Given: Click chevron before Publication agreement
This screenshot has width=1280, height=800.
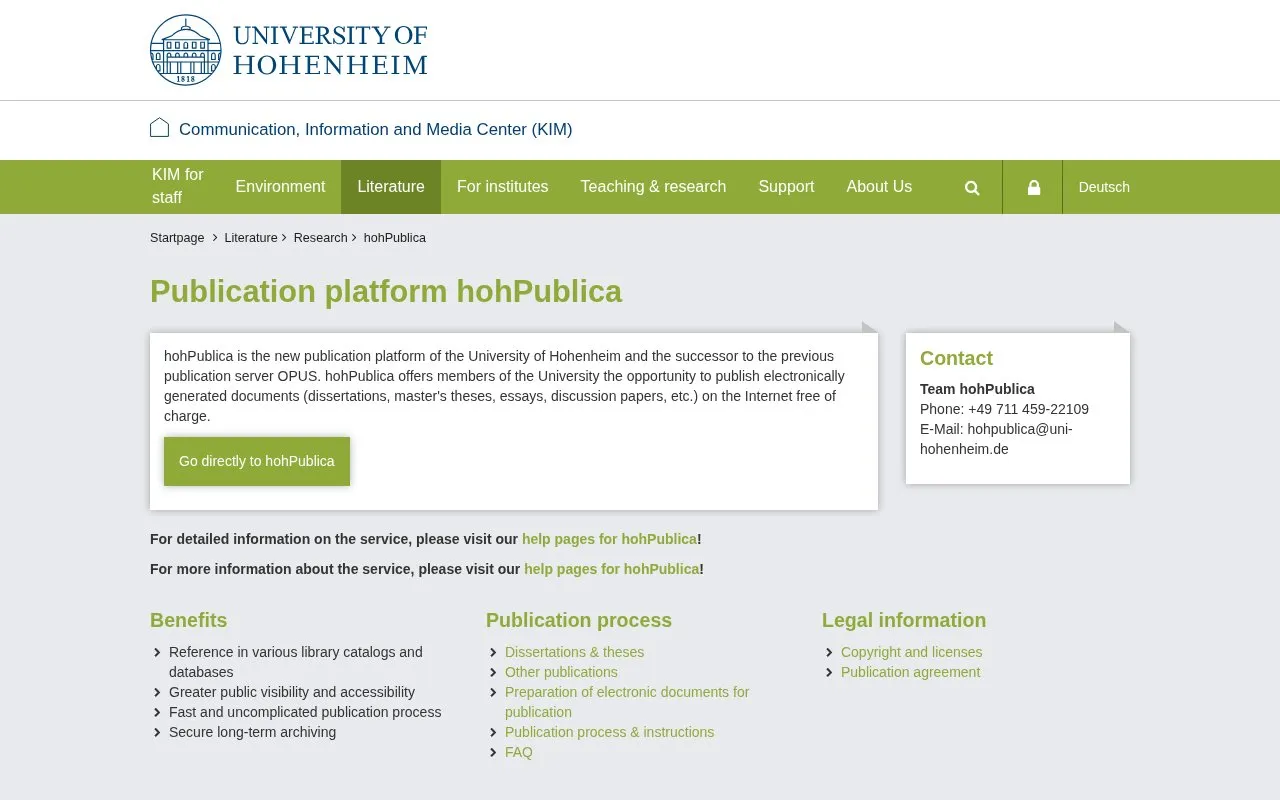Looking at the screenshot, I should pos(830,673).
